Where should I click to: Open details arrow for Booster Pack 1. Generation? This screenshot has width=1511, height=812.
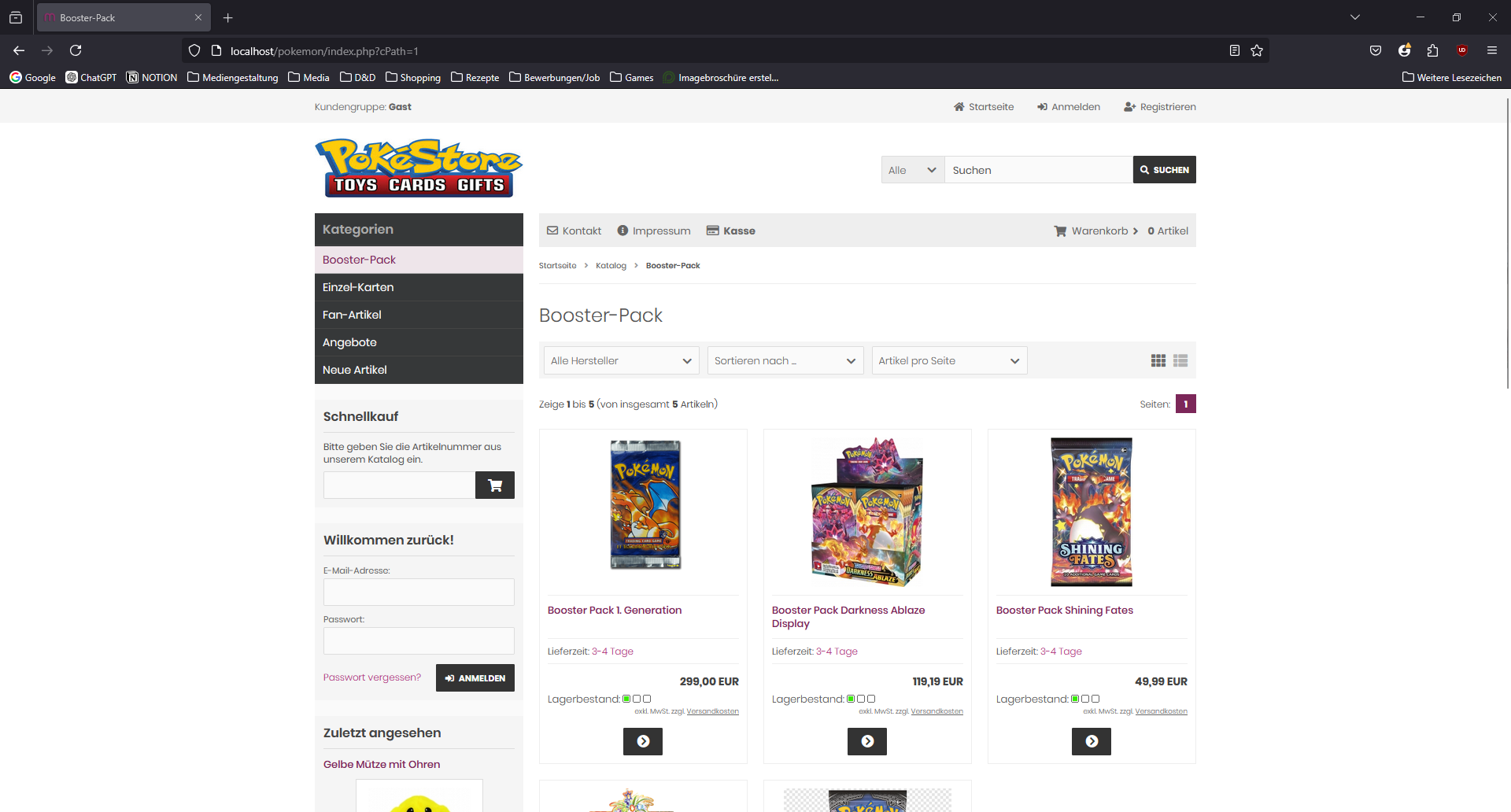(642, 741)
